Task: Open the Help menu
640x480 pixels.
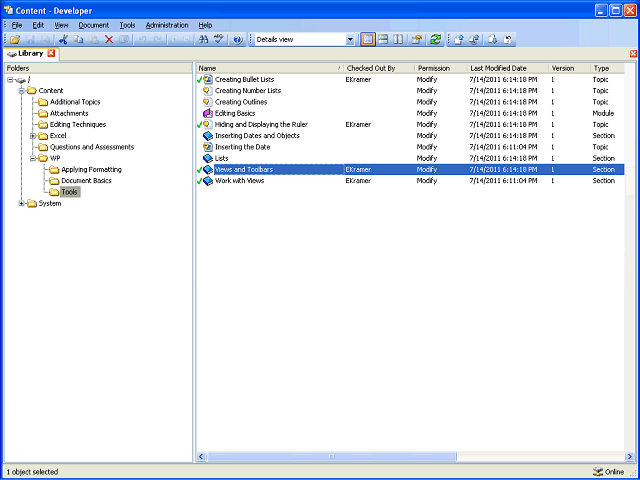Action: (x=205, y=25)
